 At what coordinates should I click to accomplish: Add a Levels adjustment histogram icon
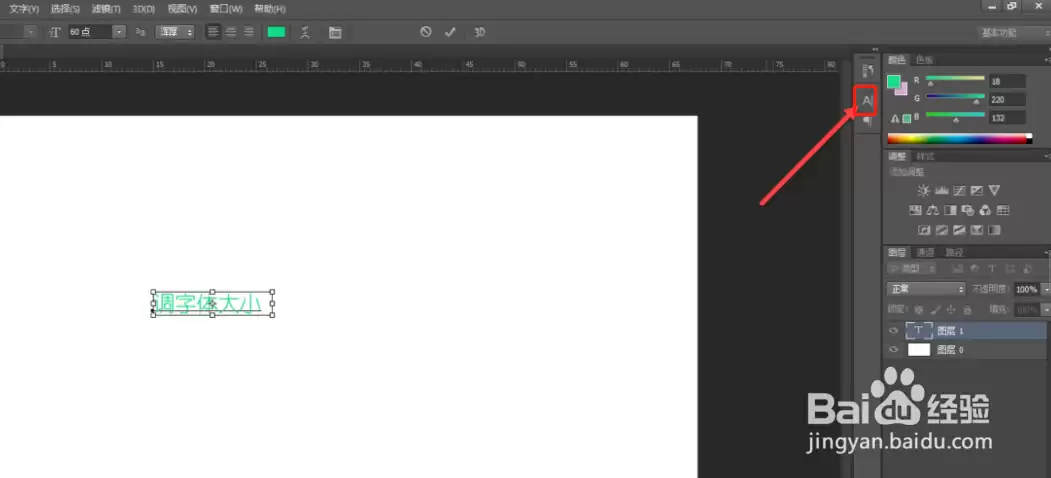[x=941, y=191]
